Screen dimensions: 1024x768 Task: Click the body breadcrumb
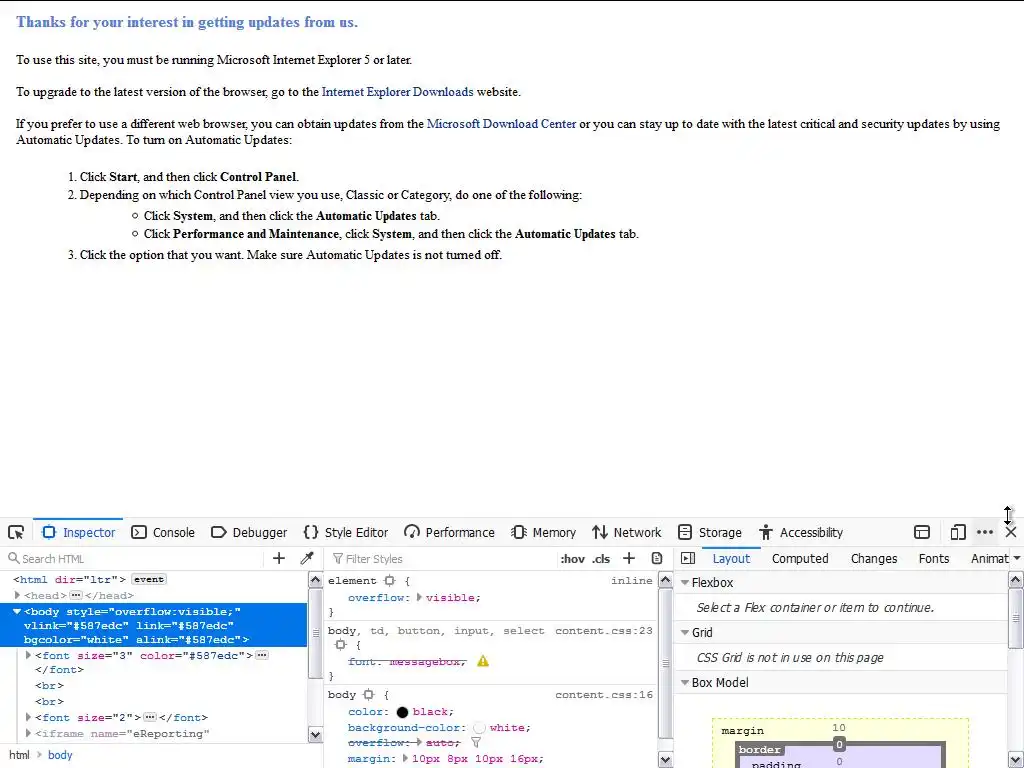pos(60,755)
